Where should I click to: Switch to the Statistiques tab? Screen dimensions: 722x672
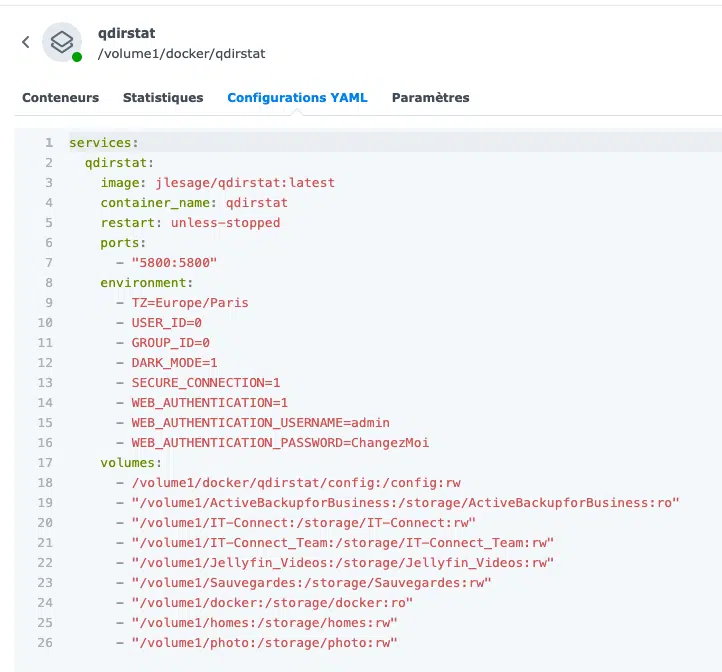pos(163,98)
